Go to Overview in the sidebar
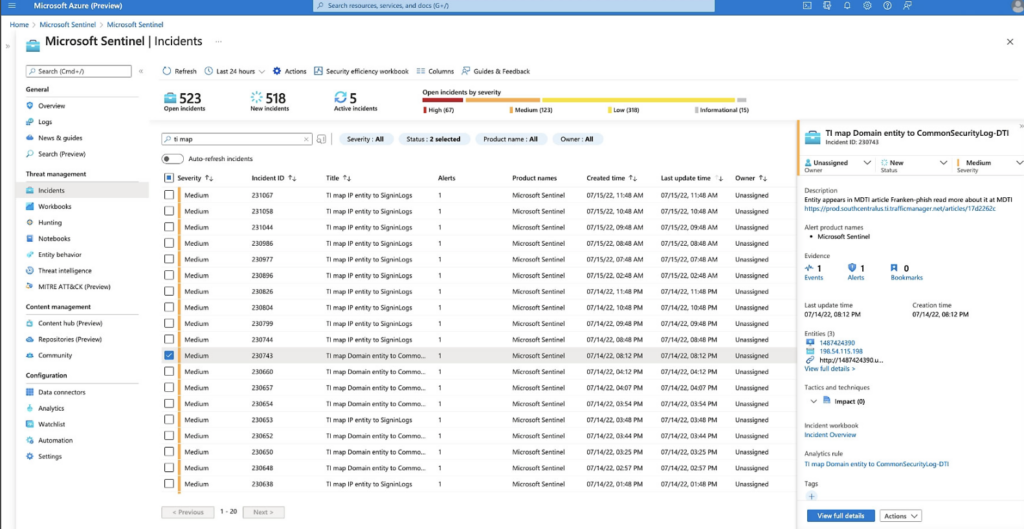The image size is (1024, 529). point(51,106)
